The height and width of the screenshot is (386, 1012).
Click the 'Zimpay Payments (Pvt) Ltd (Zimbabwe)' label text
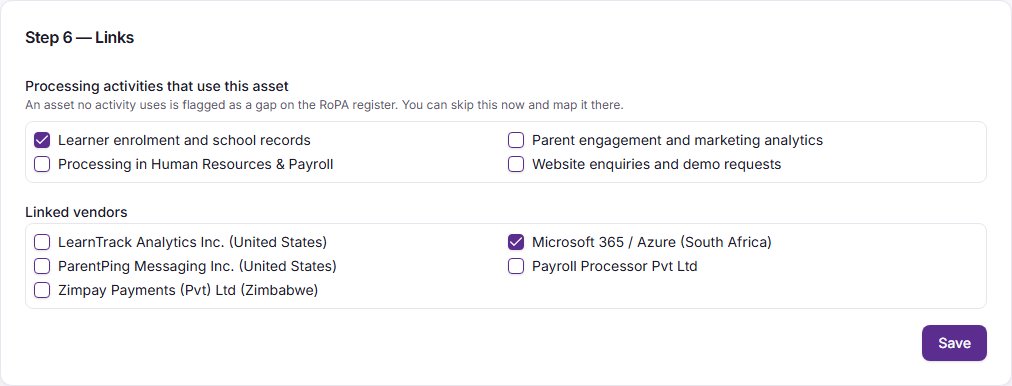(188, 290)
